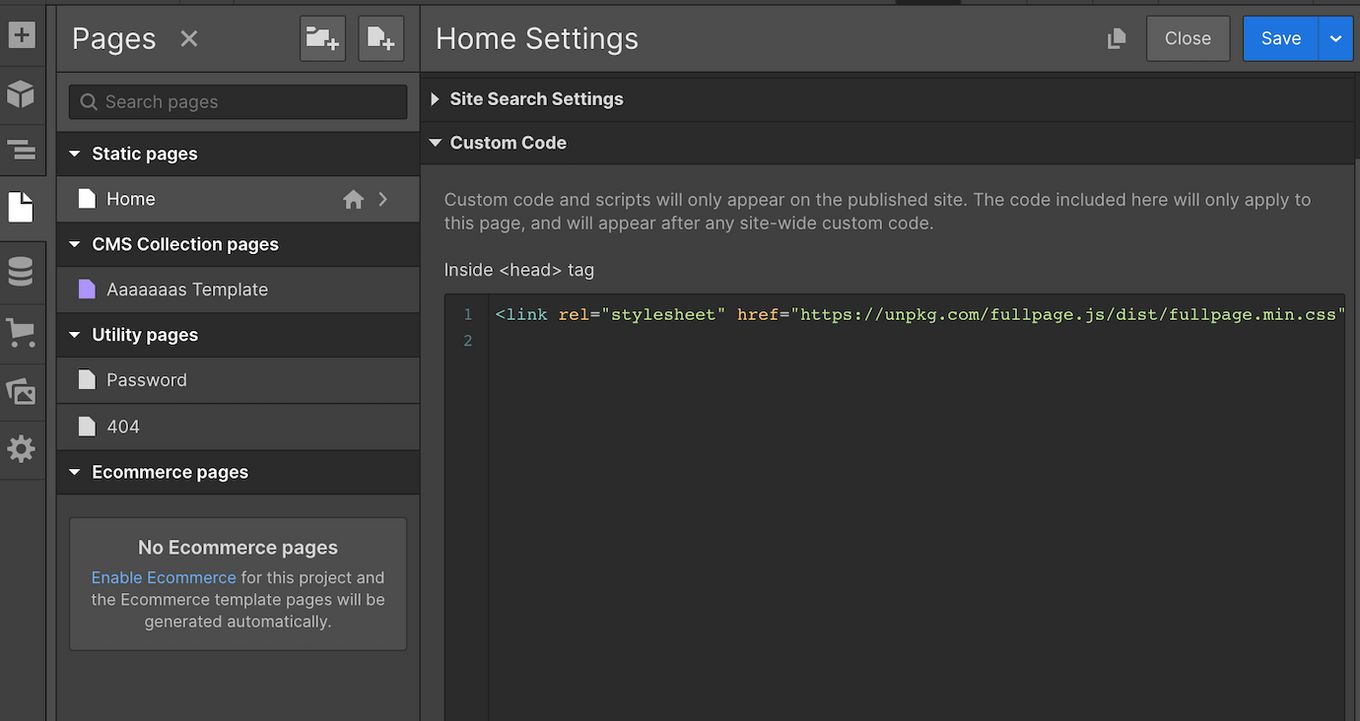The width and height of the screenshot is (1360, 721).
Task: Click the Aaaaaaas Template purple page icon
Action: point(87,290)
